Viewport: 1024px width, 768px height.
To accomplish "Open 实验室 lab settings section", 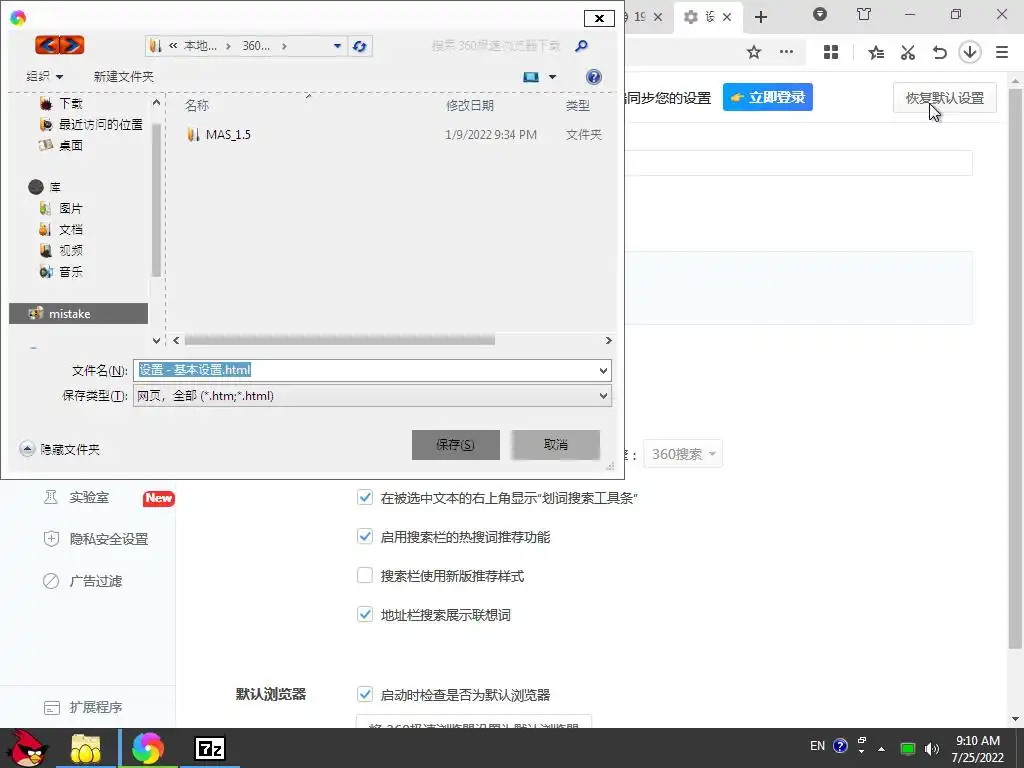I will (89, 497).
